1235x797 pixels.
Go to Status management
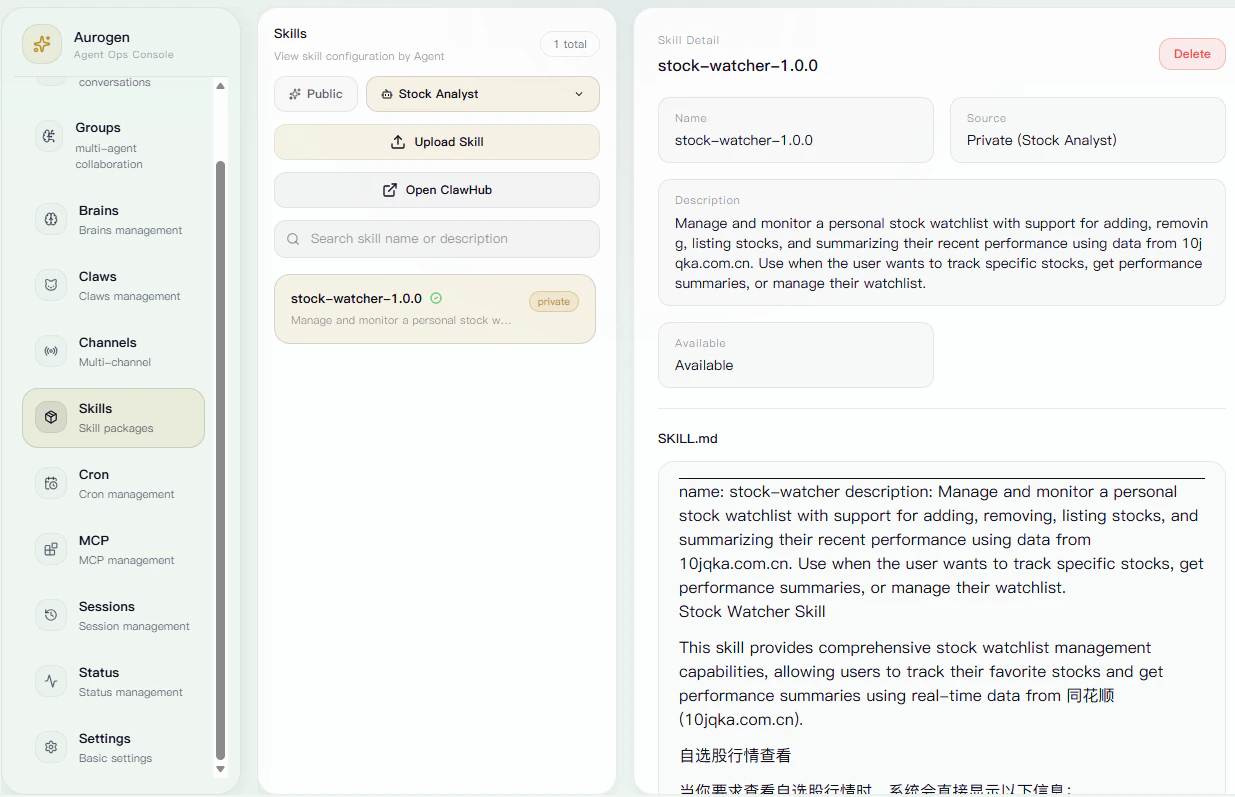(113, 682)
